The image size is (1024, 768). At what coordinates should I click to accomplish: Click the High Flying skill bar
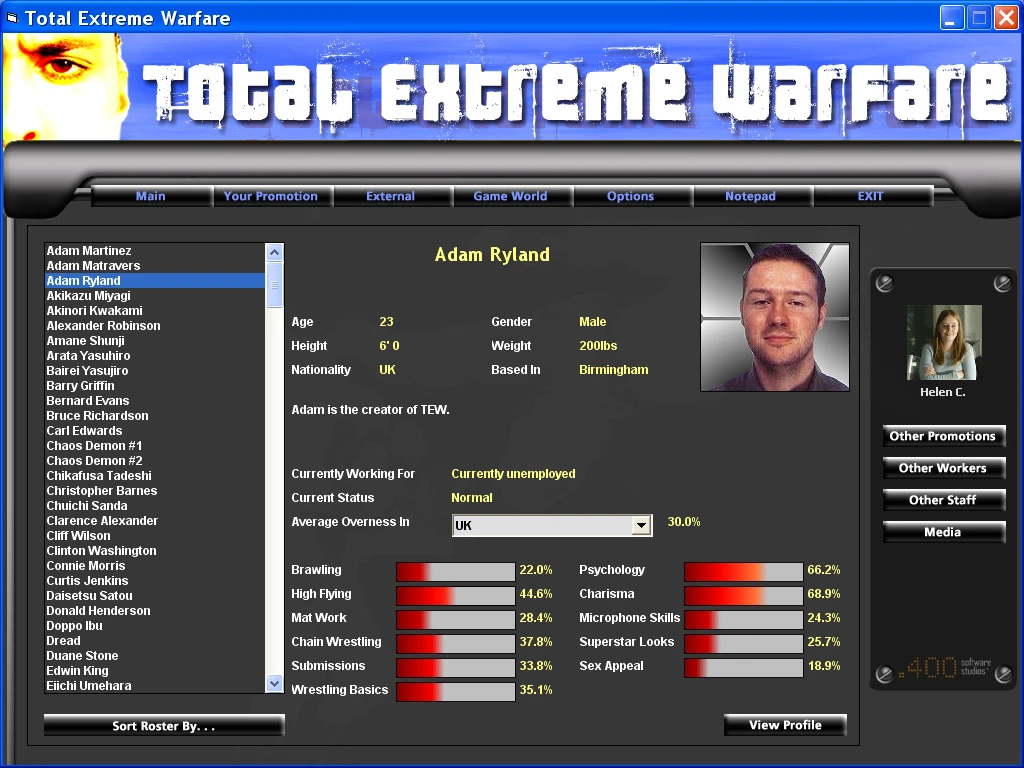(x=455, y=596)
